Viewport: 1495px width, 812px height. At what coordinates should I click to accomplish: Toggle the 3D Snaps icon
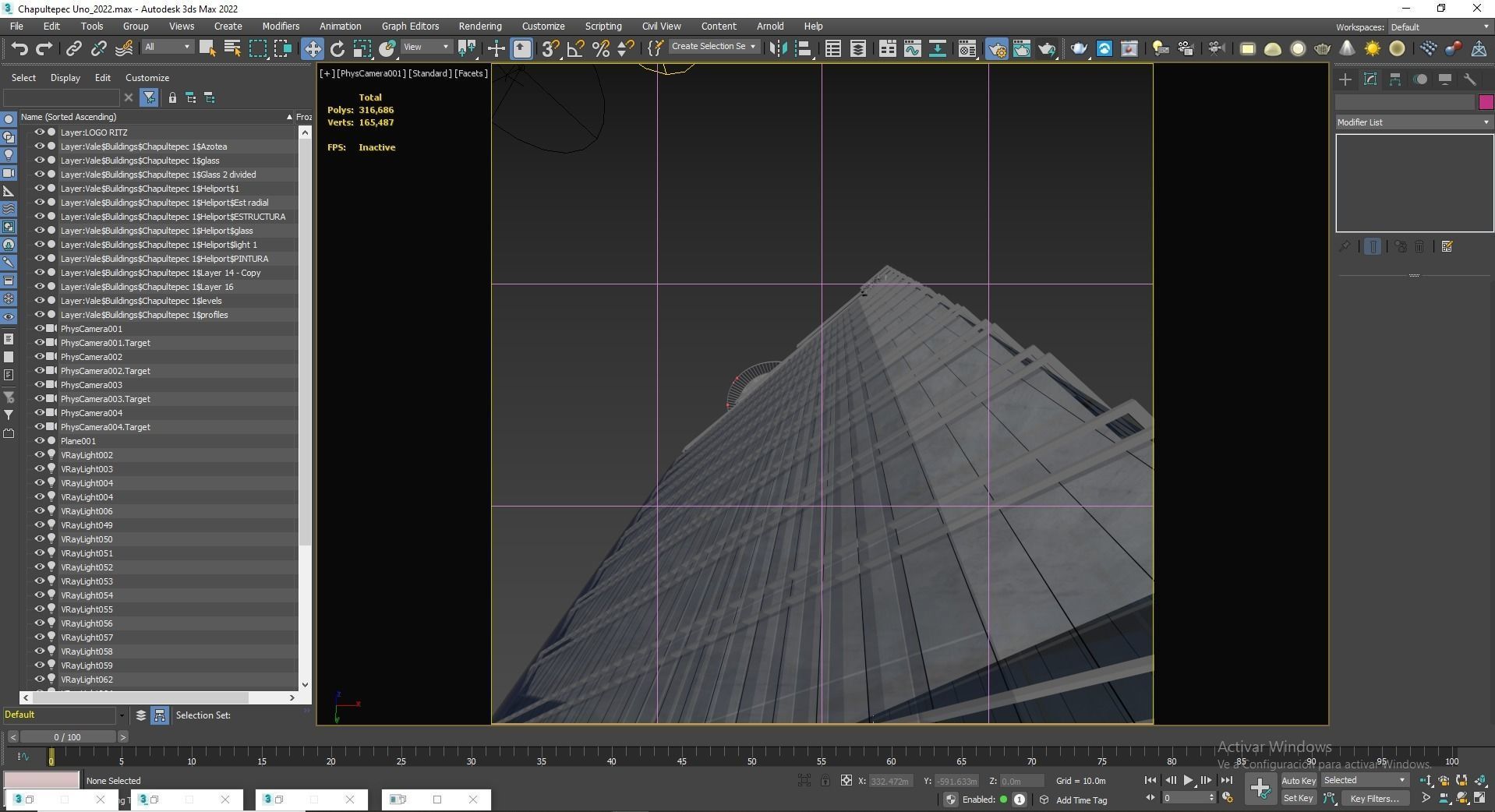550,49
